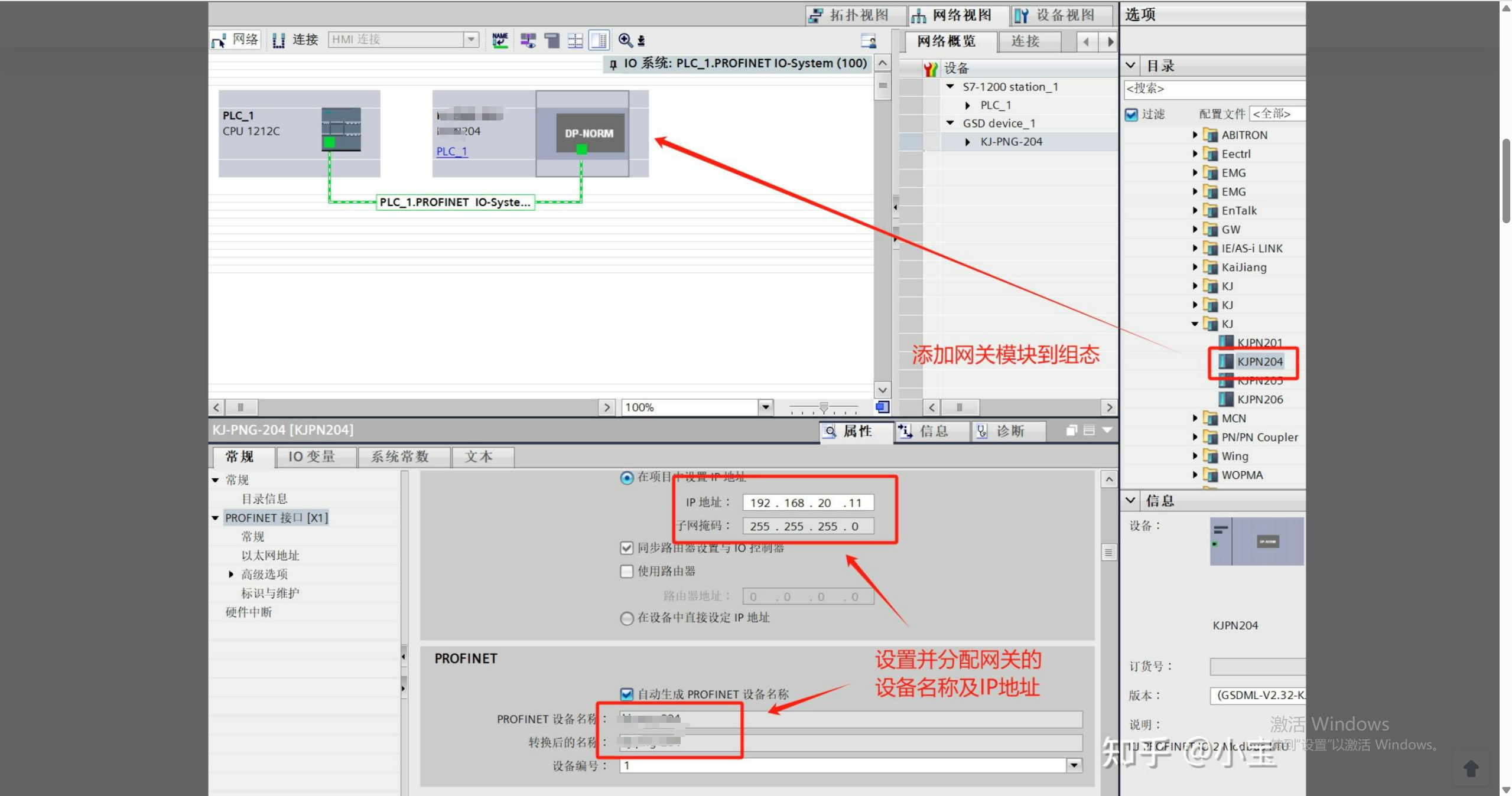Click the 网络 (Network) toolbar button

pos(235,40)
